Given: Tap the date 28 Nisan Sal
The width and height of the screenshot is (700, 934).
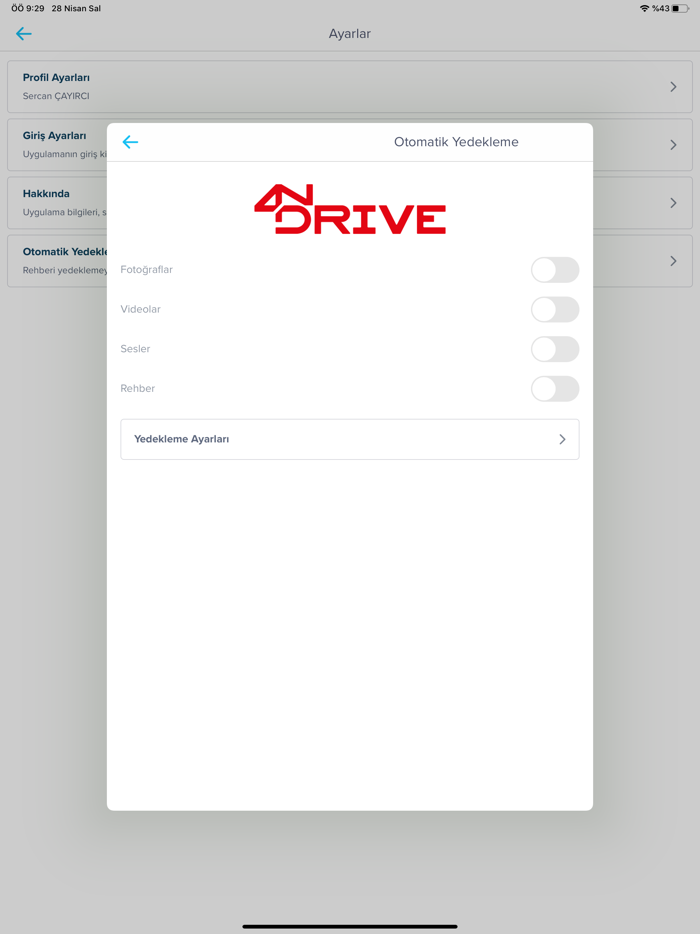Looking at the screenshot, I should coord(76,8).
